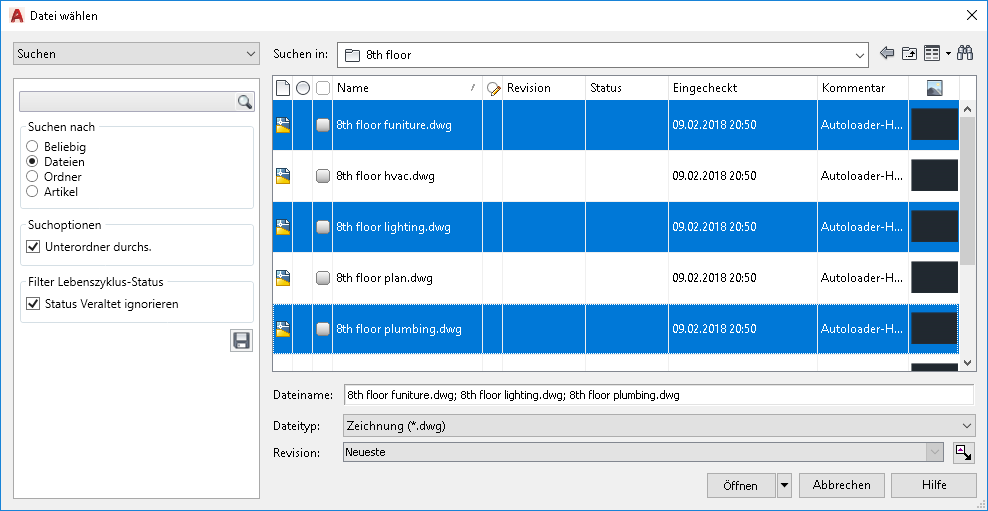Open the views menu icon
Image resolution: width=988 pixels, height=511 pixels.
(x=936, y=54)
